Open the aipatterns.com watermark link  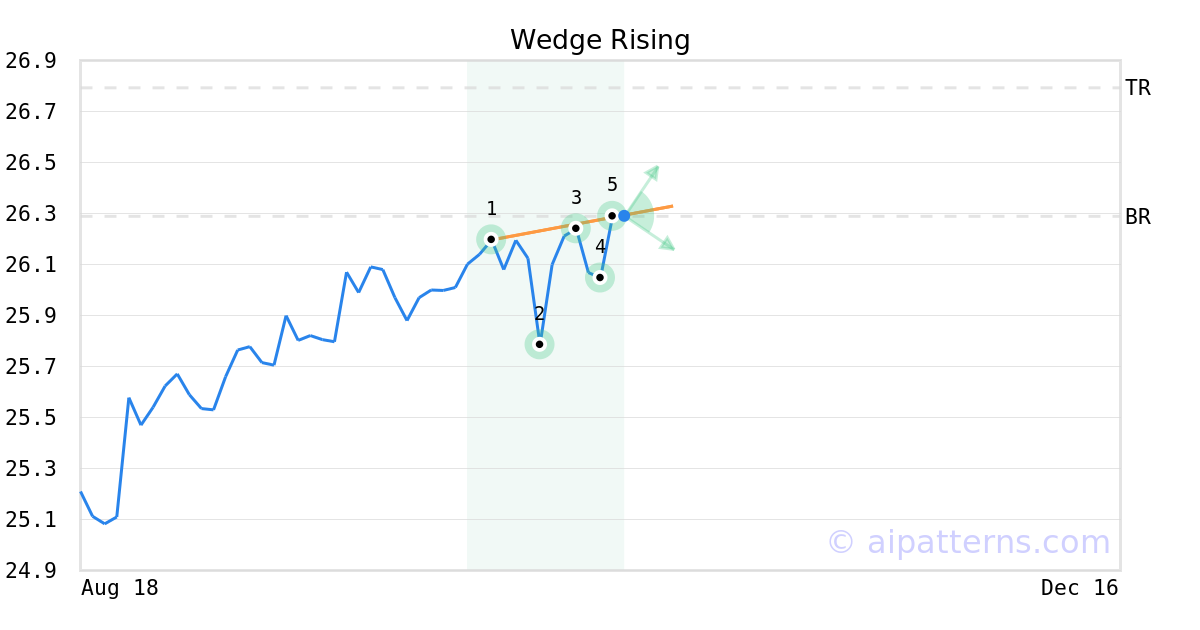coord(968,542)
